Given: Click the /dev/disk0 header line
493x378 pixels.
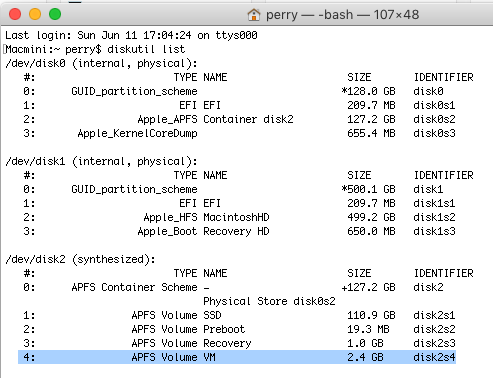Looking at the screenshot, I should pos(101,63).
